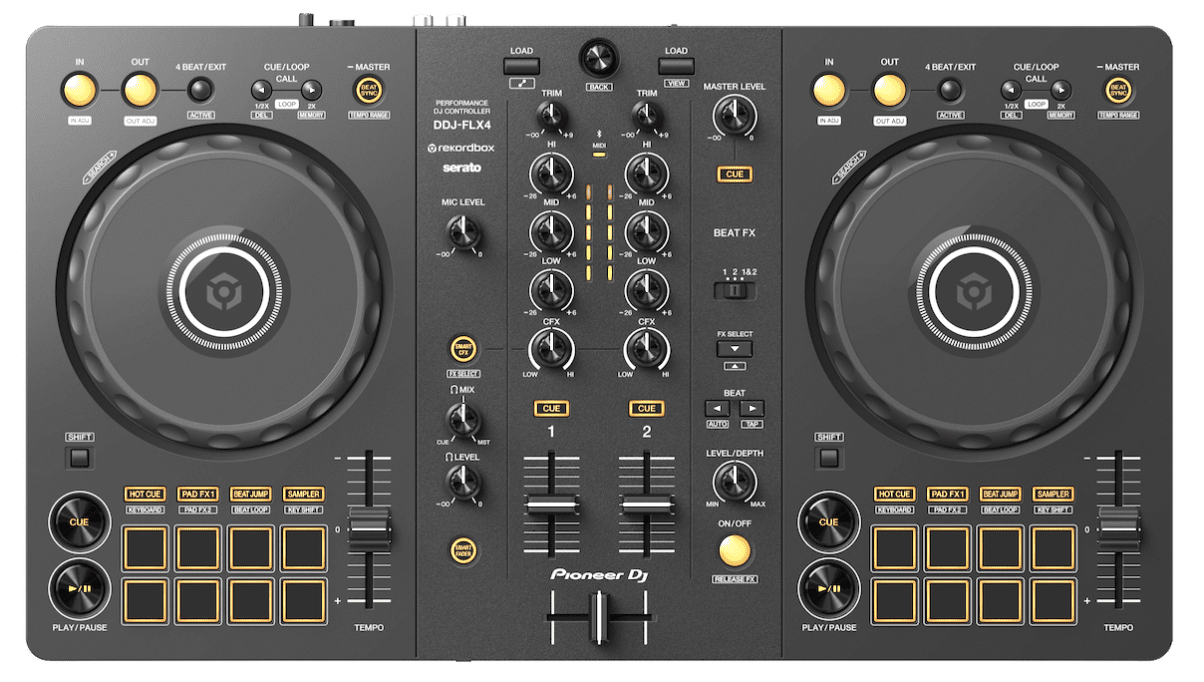Trigger 4 BEAT/EXIT loop on deck 1
Screen dimensions: 1204x682
coord(200,91)
